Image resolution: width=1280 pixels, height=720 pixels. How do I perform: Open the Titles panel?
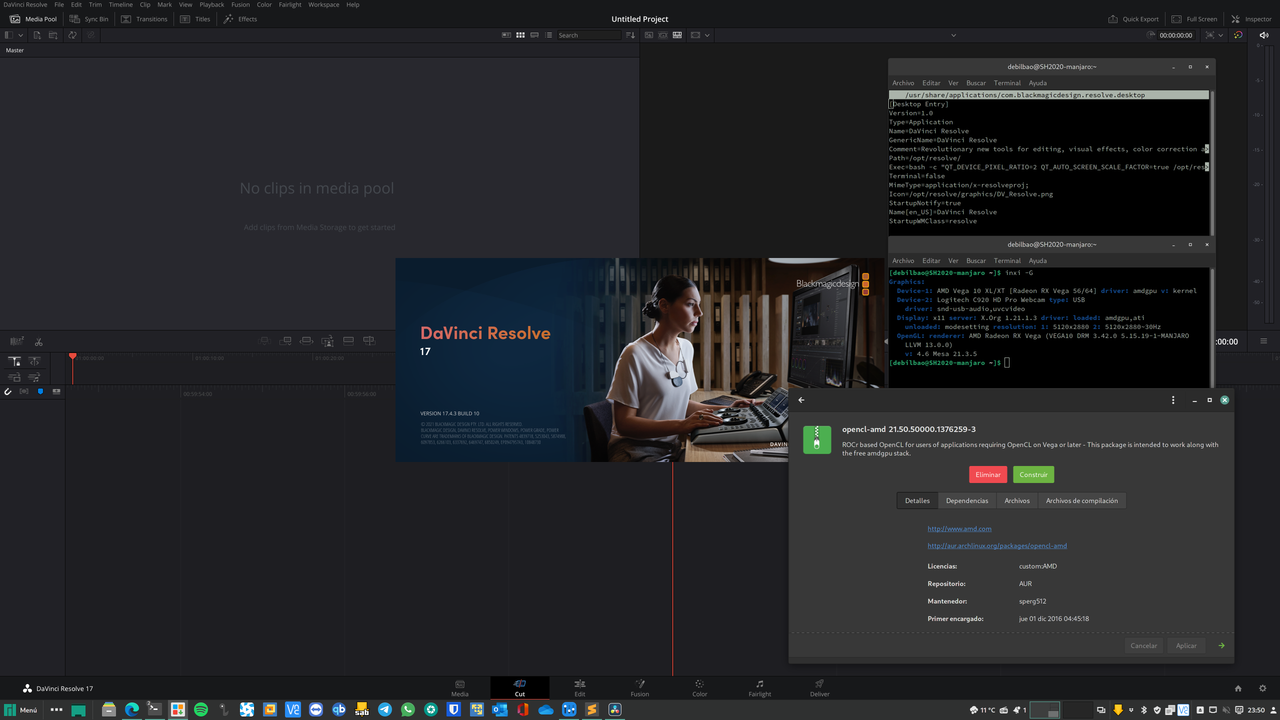click(x=195, y=19)
